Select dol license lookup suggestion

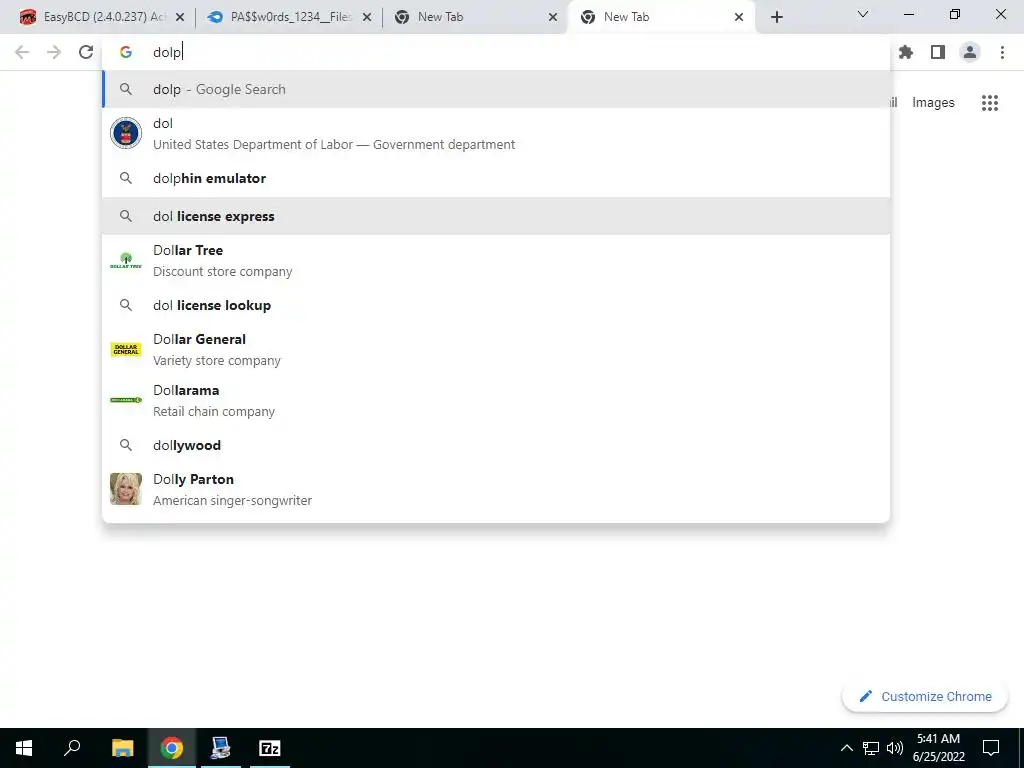496,305
